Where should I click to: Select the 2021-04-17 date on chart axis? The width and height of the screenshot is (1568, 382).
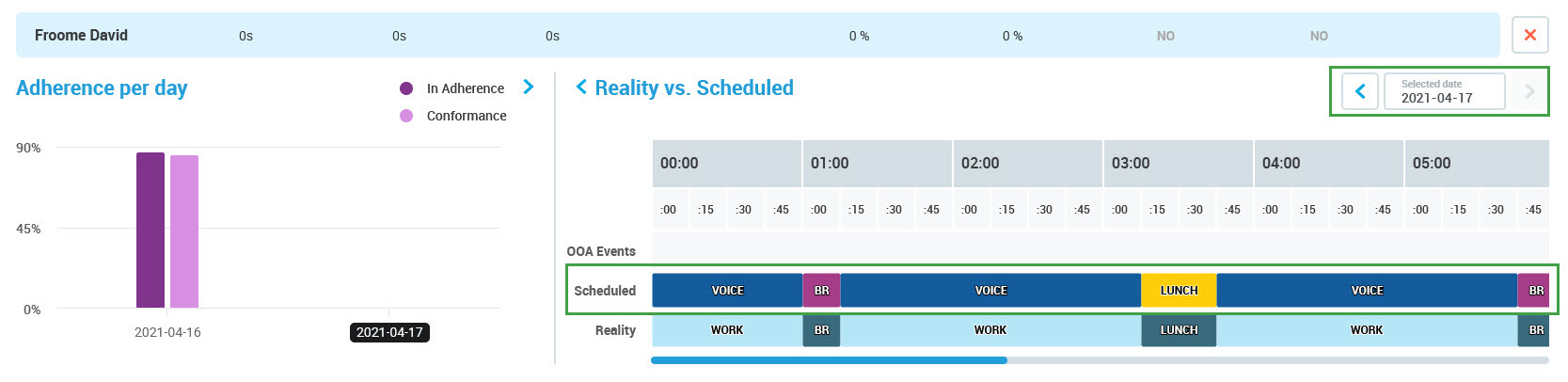tap(389, 332)
